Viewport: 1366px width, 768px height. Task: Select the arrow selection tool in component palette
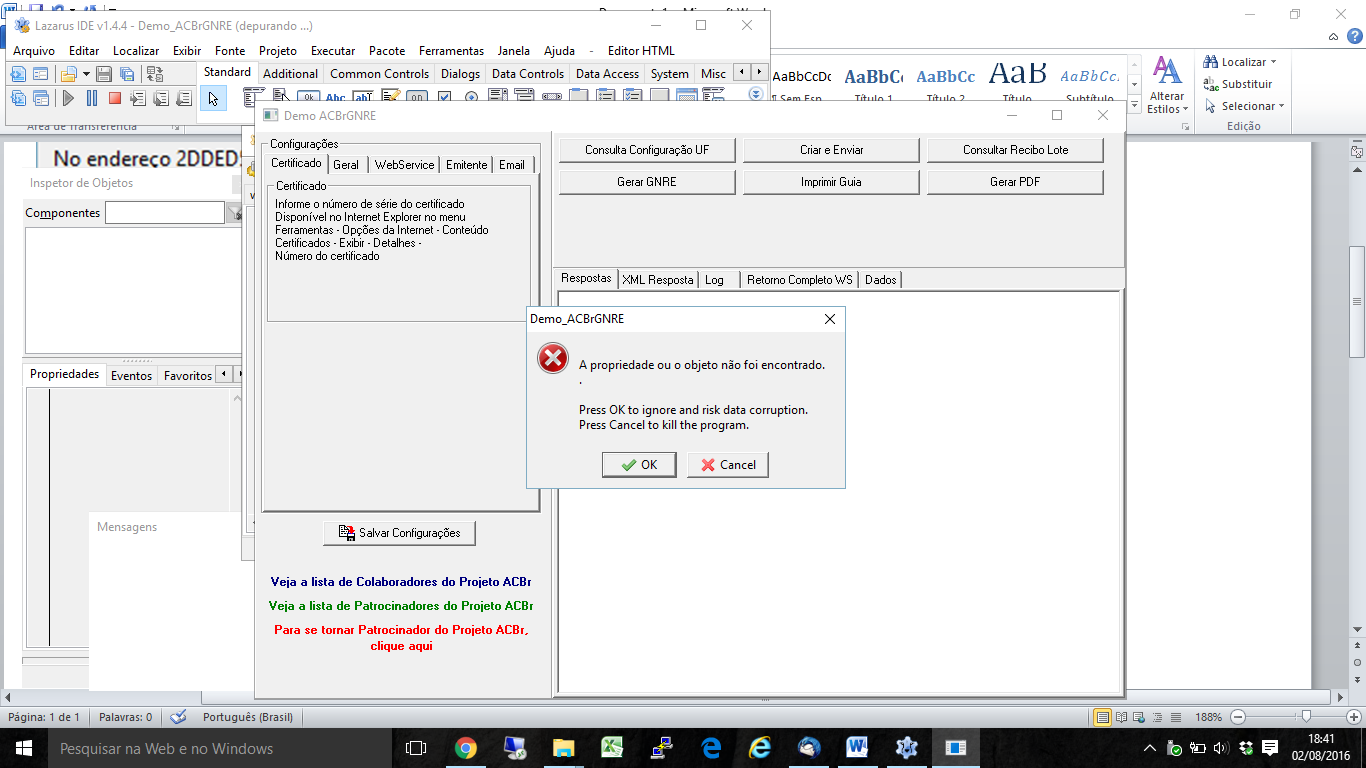tap(213, 98)
